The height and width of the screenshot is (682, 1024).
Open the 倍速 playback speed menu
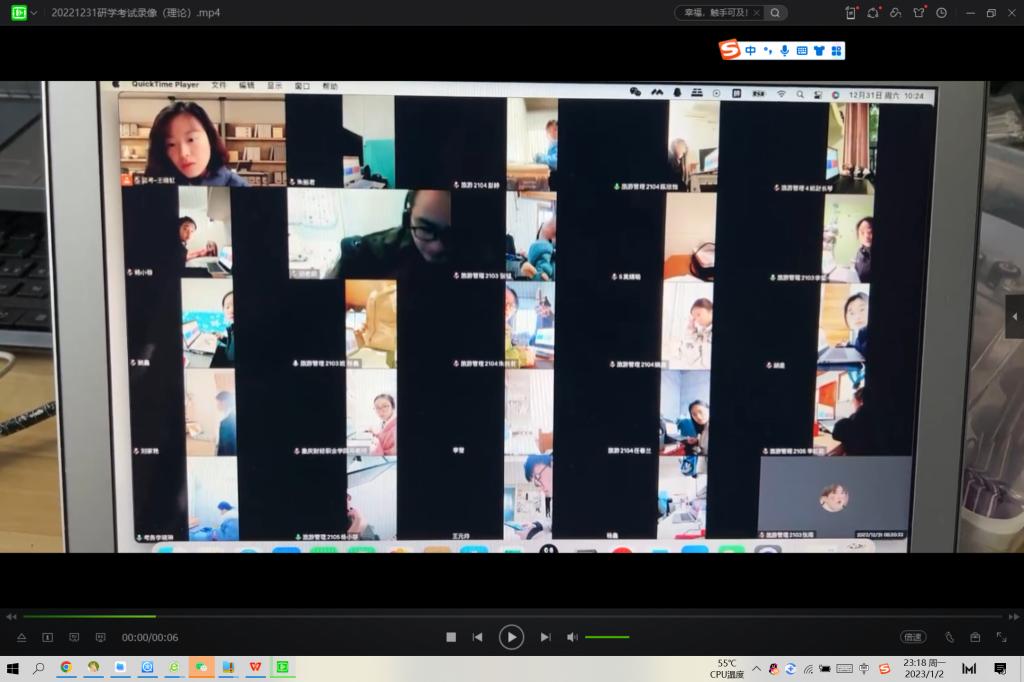912,637
